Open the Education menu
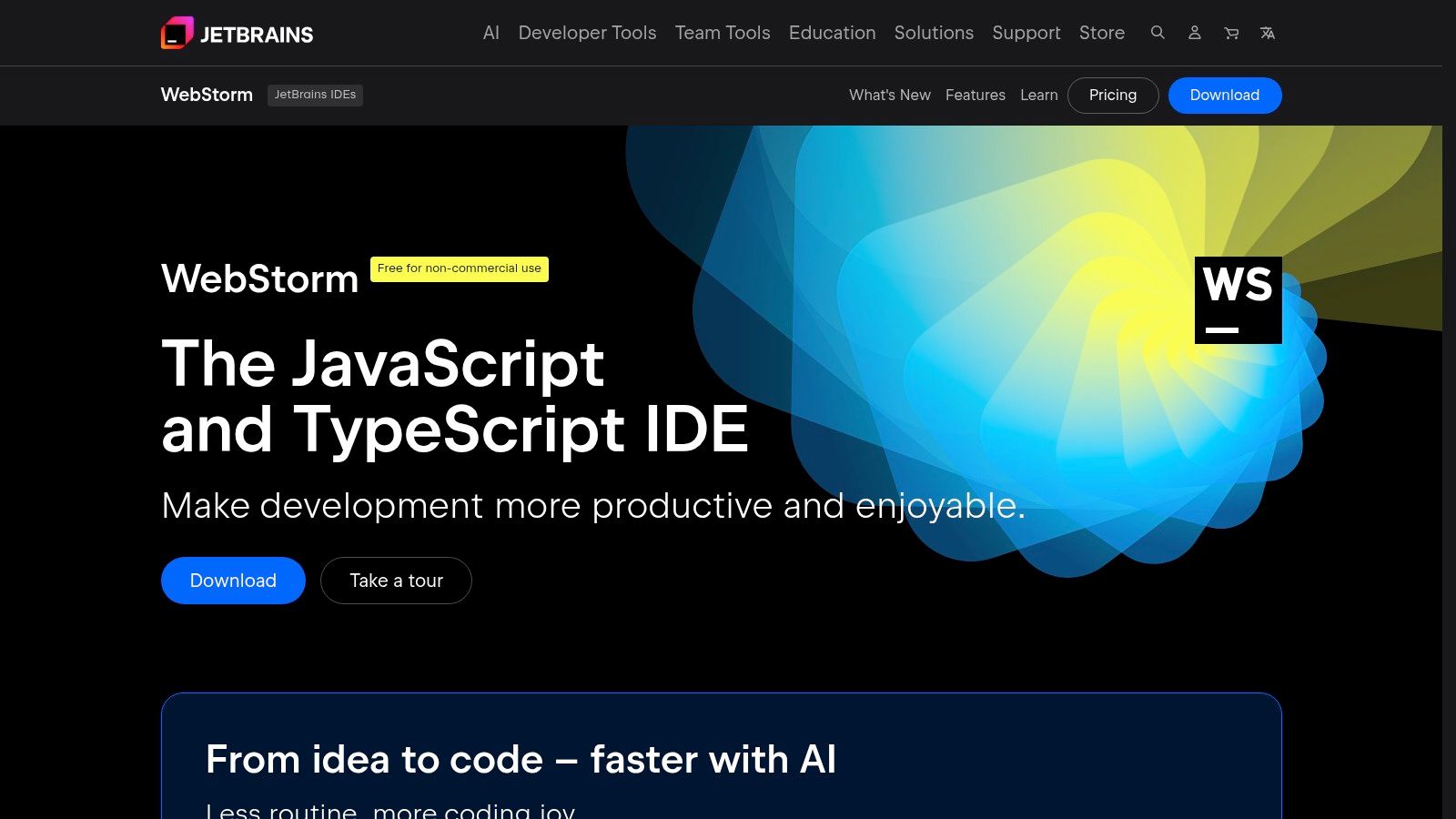1456x819 pixels. (x=832, y=33)
